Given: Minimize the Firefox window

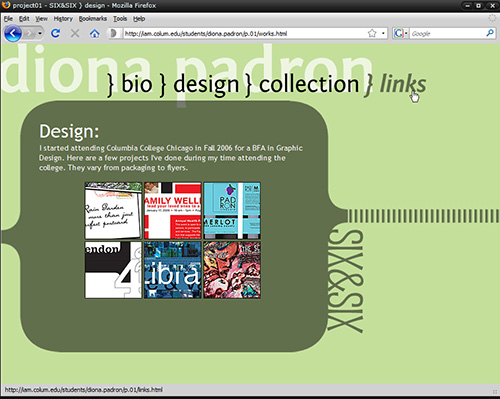Looking at the screenshot, I should pyautogui.click(x=468, y=6).
